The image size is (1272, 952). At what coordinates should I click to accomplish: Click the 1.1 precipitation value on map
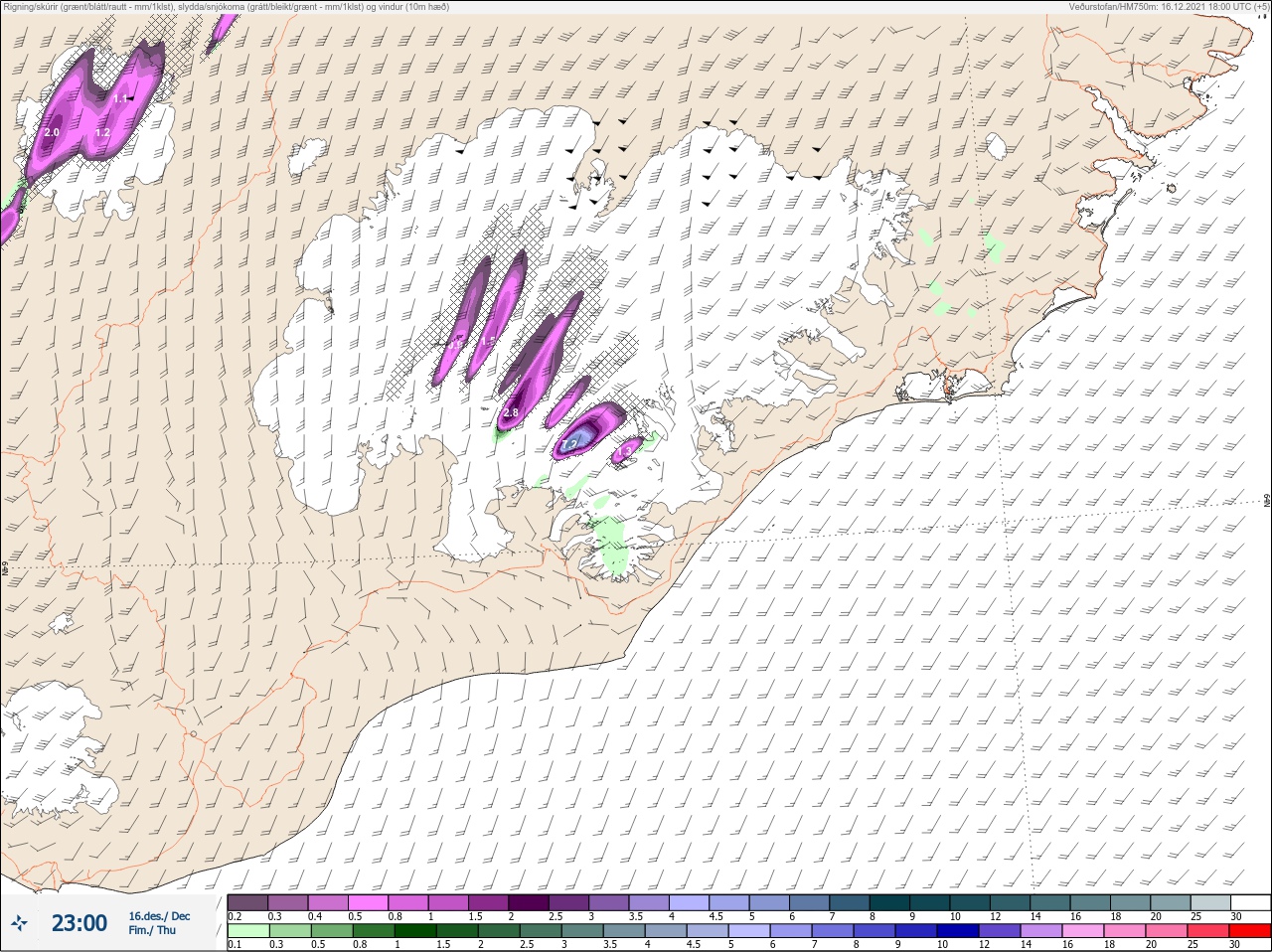pyautogui.click(x=120, y=99)
